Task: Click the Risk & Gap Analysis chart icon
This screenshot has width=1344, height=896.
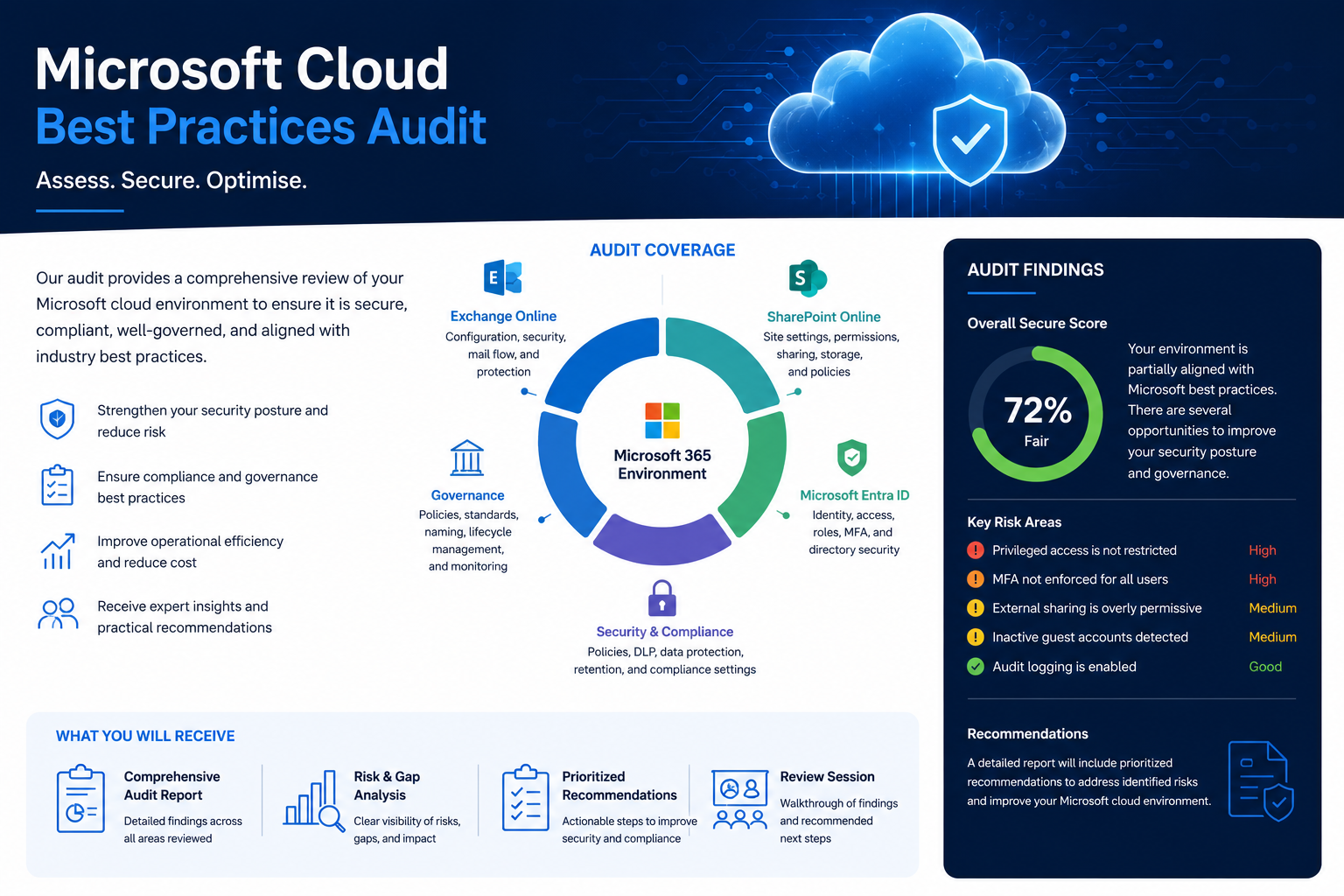Action: [x=314, y=800]
